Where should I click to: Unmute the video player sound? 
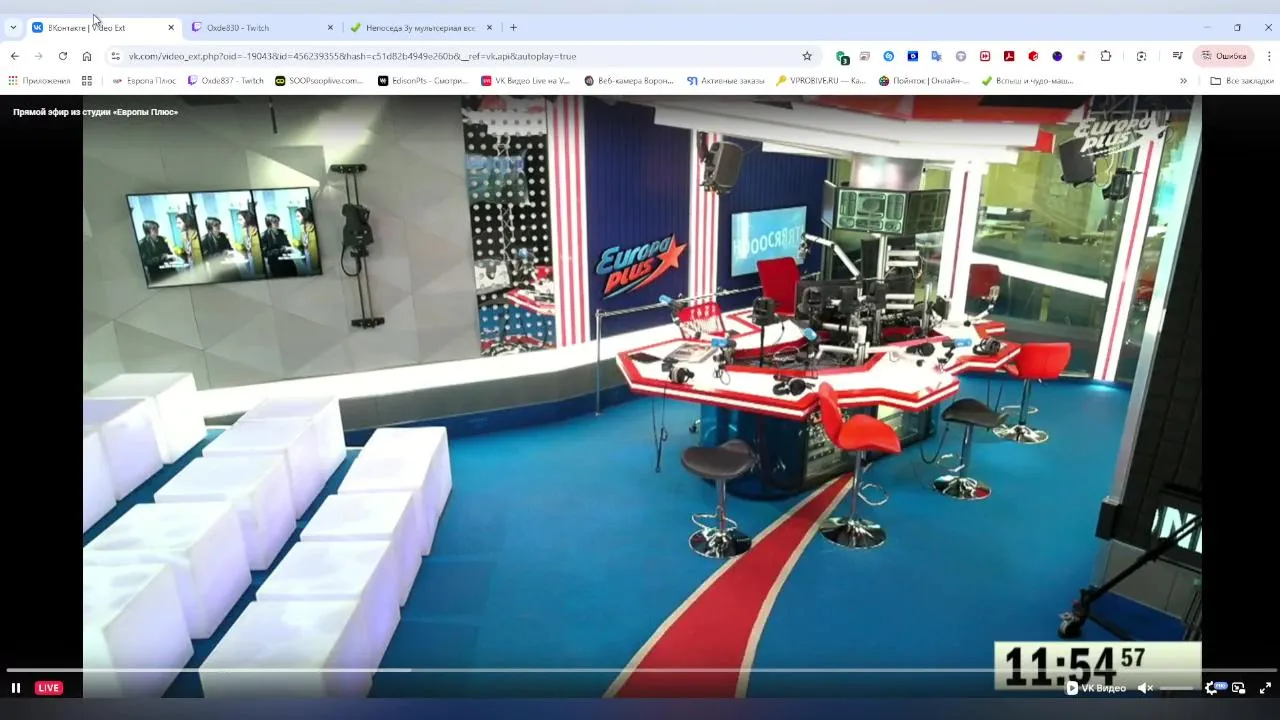1145,688
